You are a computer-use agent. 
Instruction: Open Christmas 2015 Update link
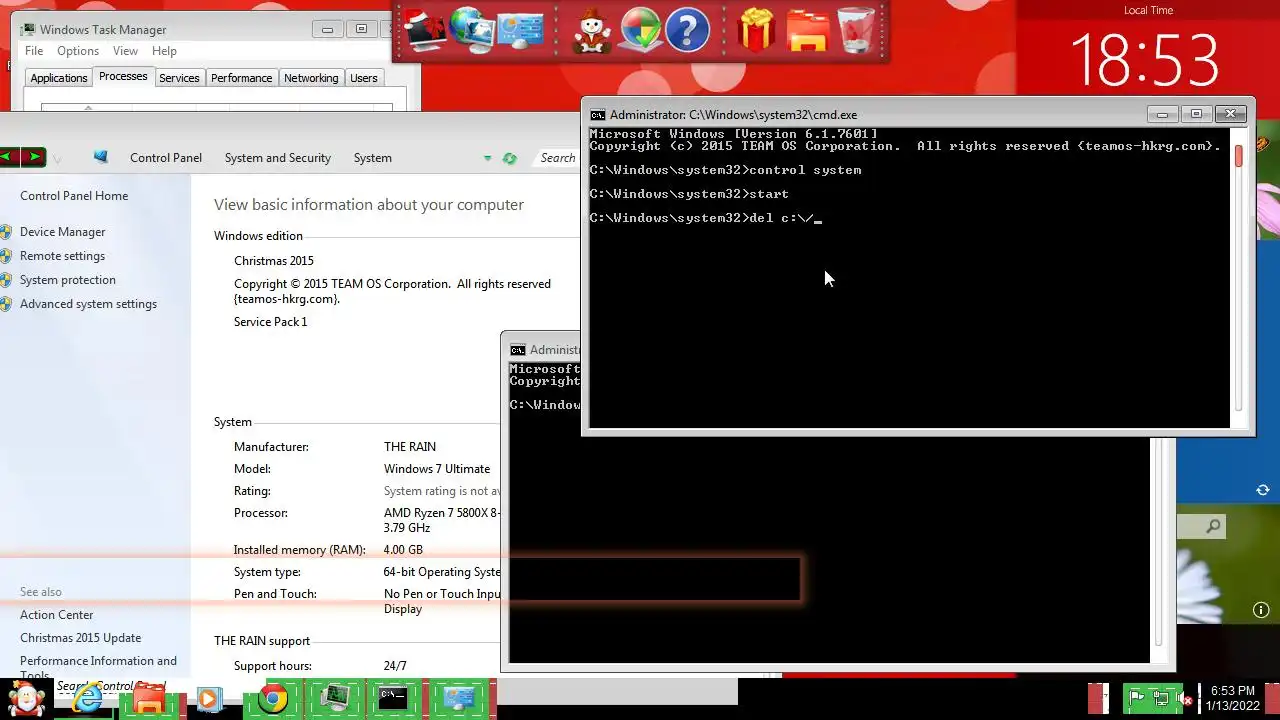tap(81, 638)
